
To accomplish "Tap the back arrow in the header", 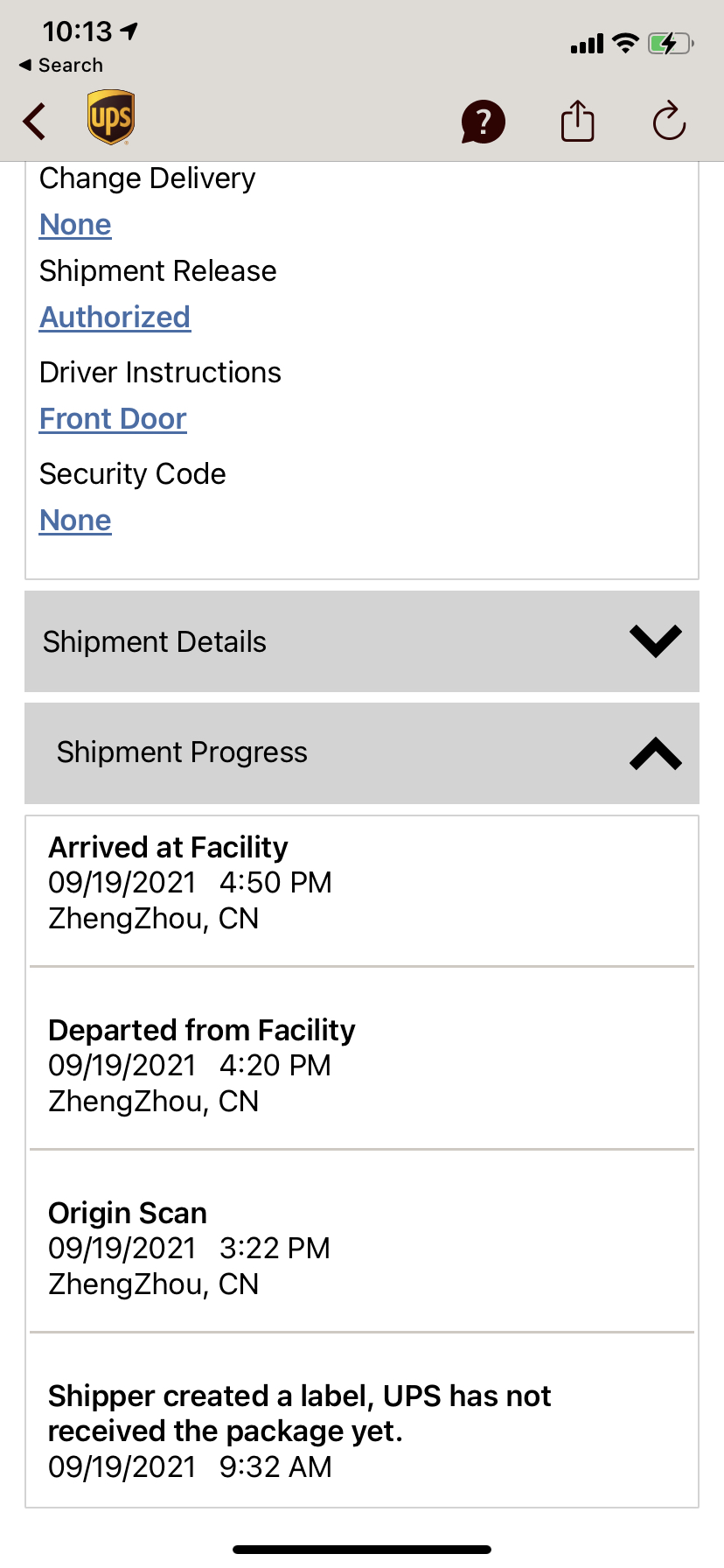I will click(35, 122).
